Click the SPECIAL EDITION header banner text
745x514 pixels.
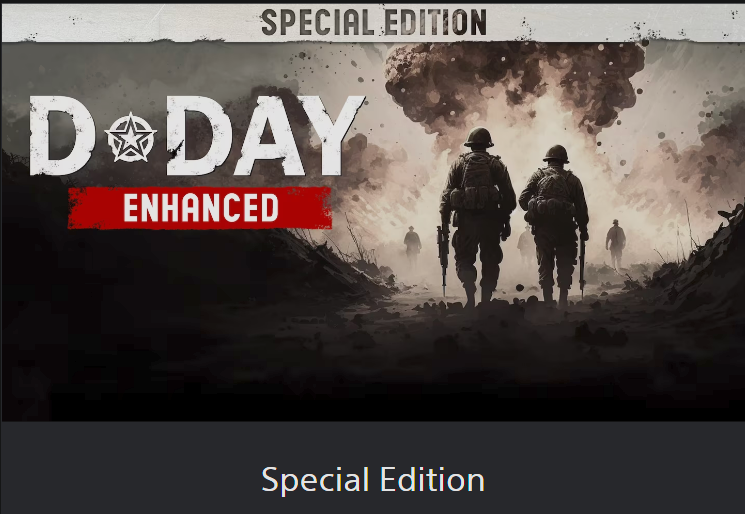coord(374,22)
